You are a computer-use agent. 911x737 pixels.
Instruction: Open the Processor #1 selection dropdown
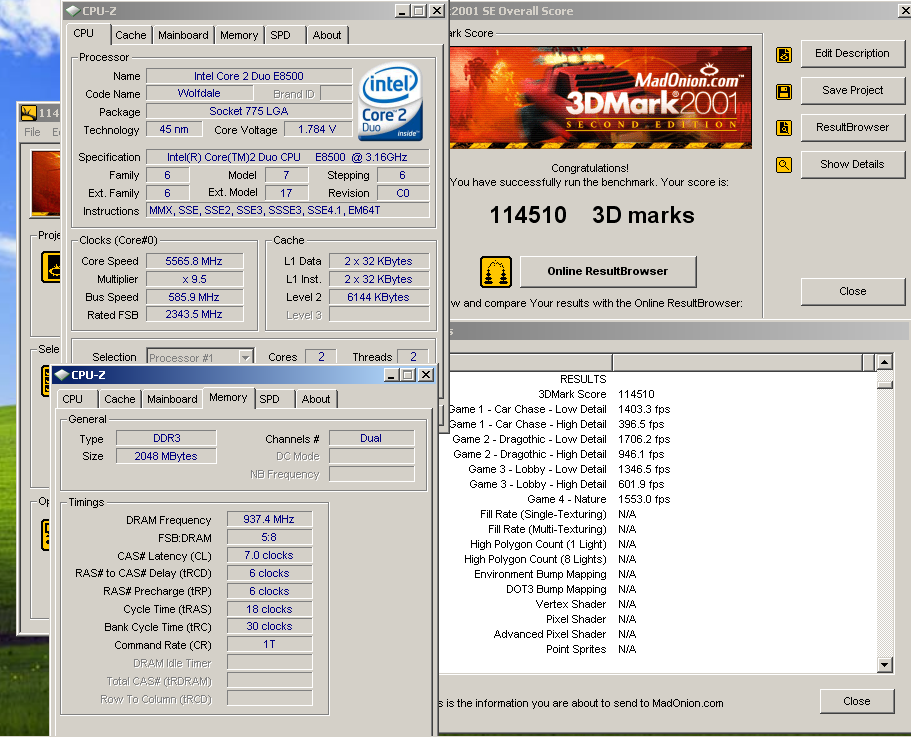tap(246, 357)
